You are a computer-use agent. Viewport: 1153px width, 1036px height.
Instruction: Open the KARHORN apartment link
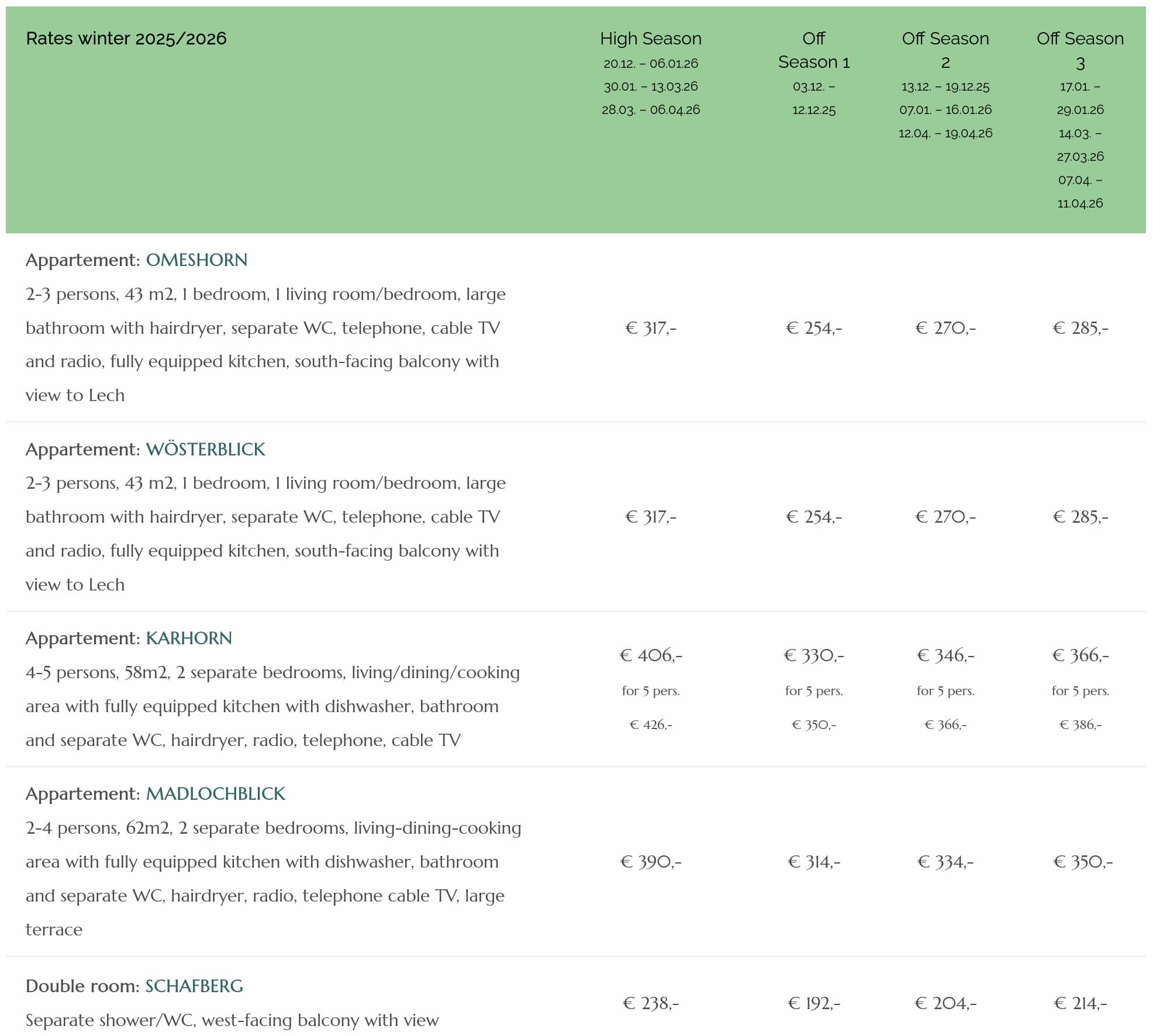189,638
